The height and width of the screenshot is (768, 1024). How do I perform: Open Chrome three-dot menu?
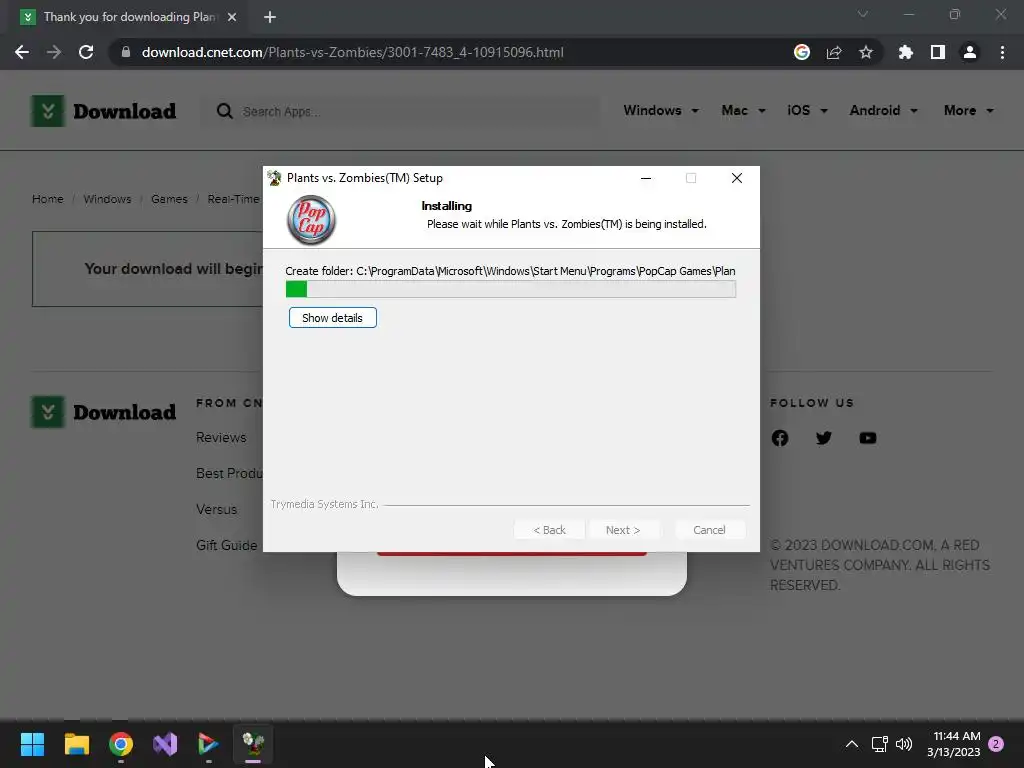click(1002, 52)
